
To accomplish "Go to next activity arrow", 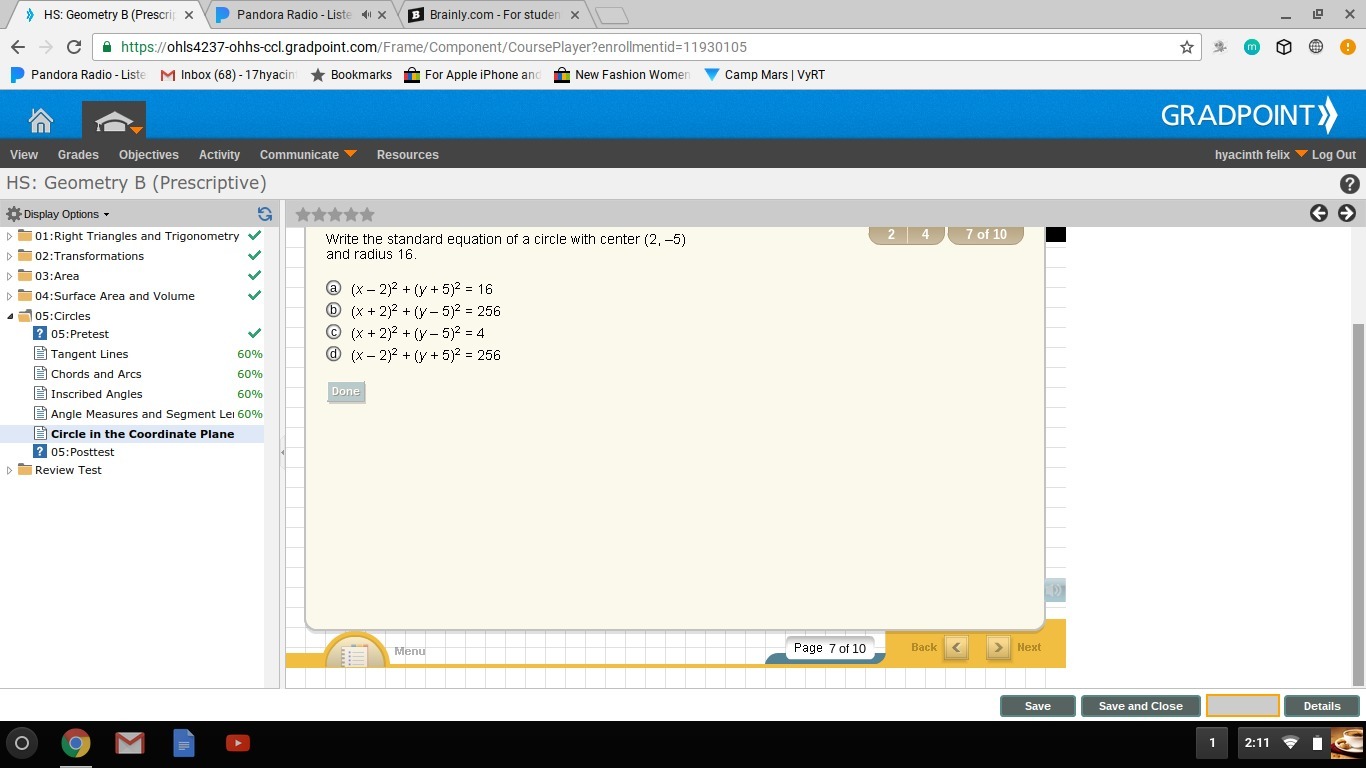I will [x=1347, y=213].
